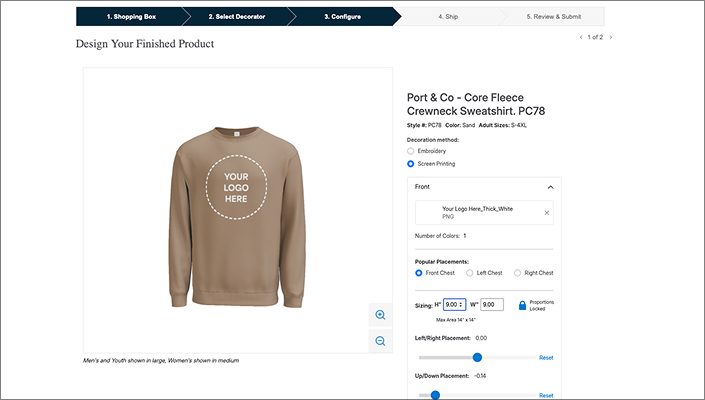This screenshot has width=705, height=400.
Task: Click the Left/Right Placement slider handle
Action: coord(477,357)
